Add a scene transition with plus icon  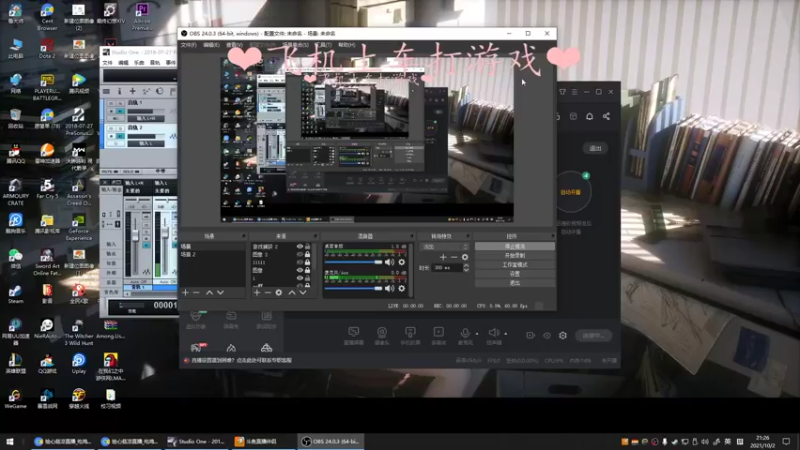tap(443, 257)
